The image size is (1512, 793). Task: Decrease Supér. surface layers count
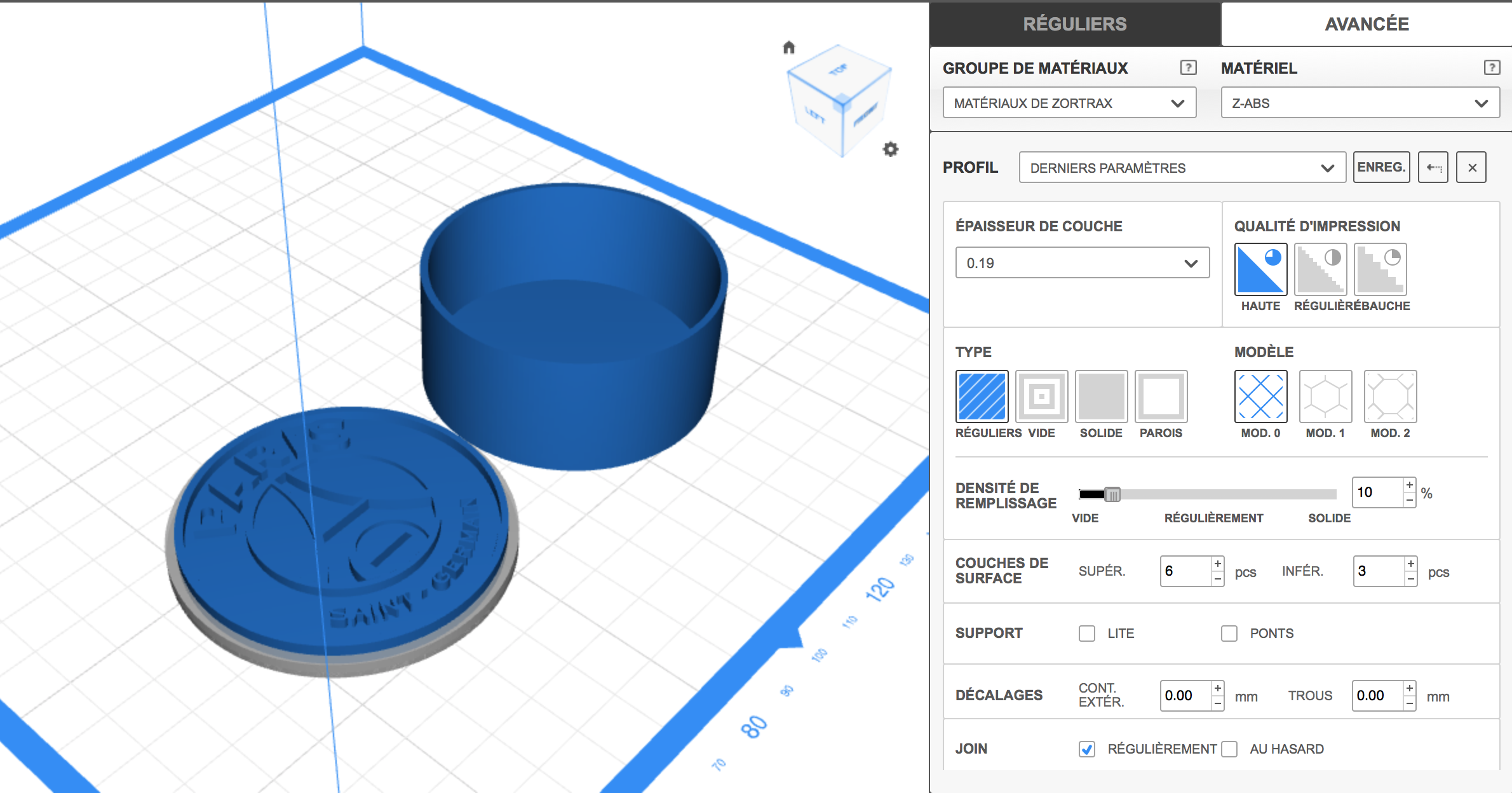[1218, 578]
